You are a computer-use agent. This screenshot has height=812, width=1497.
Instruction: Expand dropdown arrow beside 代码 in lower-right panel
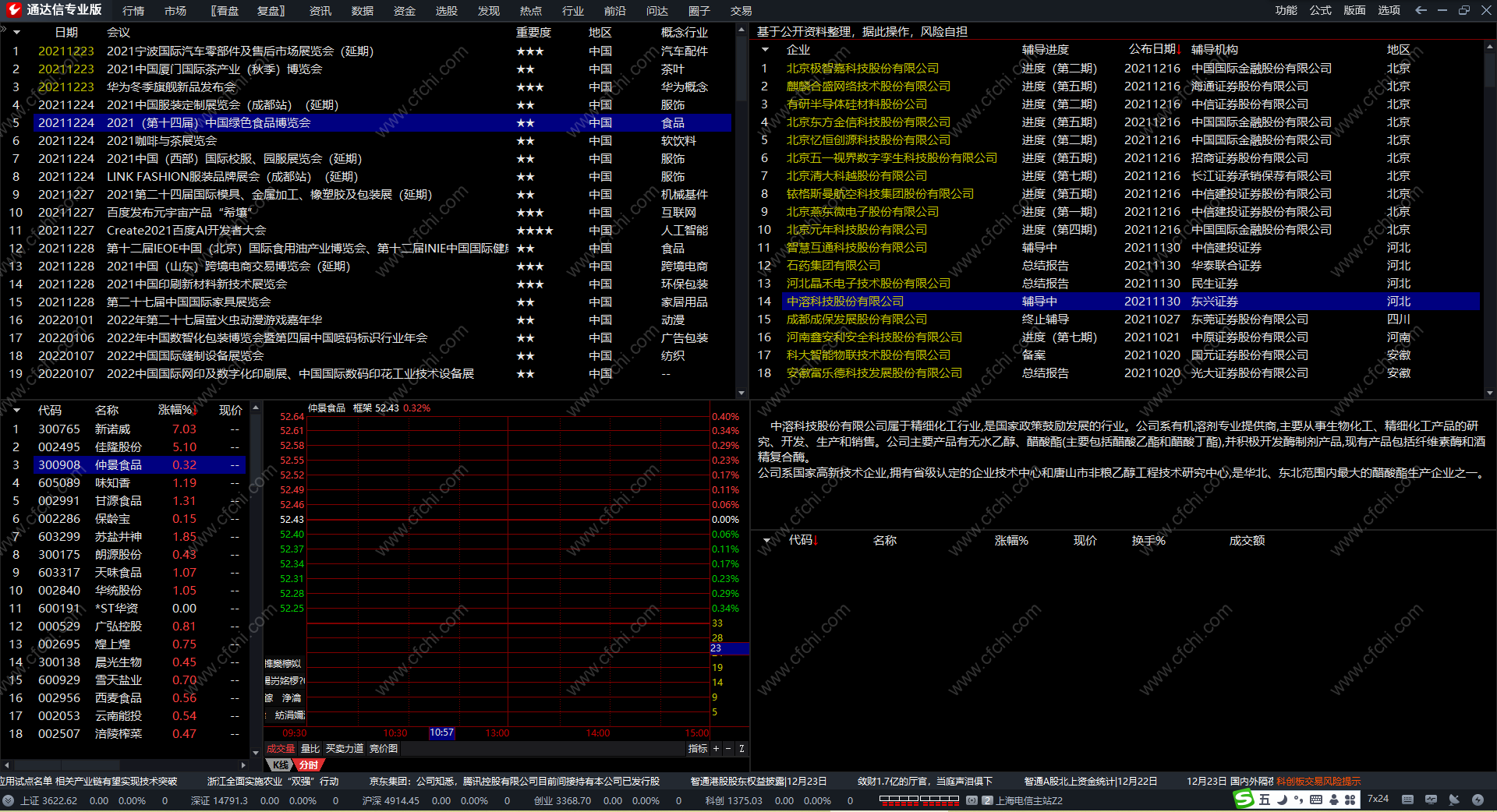click(766, 541)
